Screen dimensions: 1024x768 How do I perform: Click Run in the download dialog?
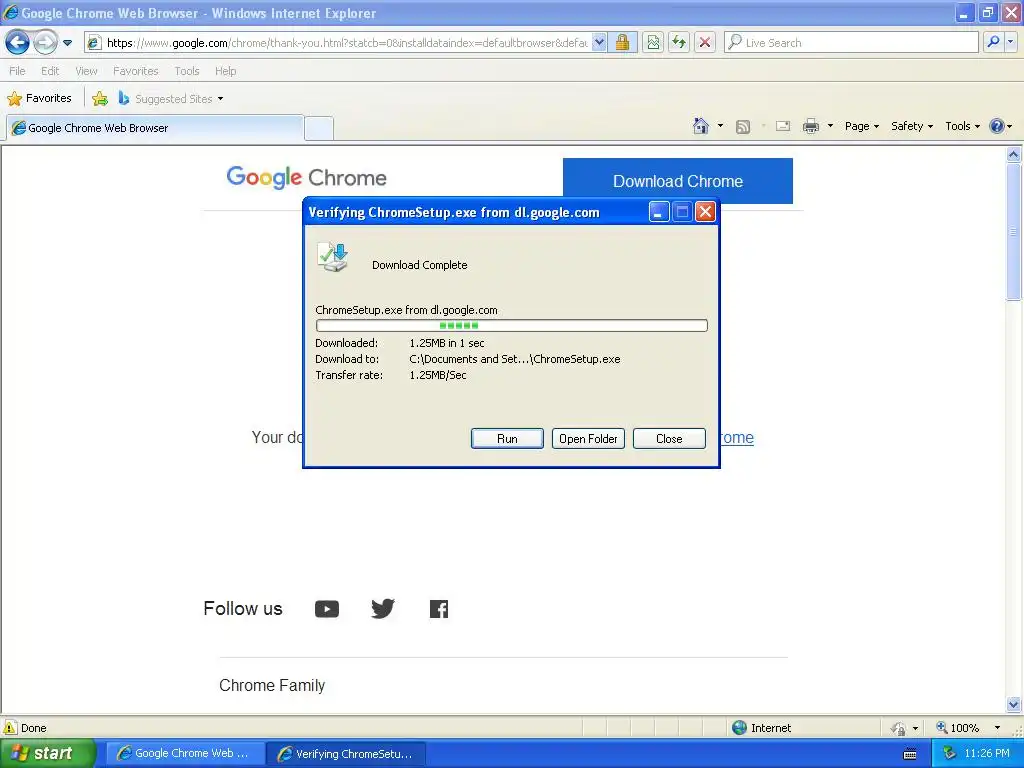coord(507,439)
